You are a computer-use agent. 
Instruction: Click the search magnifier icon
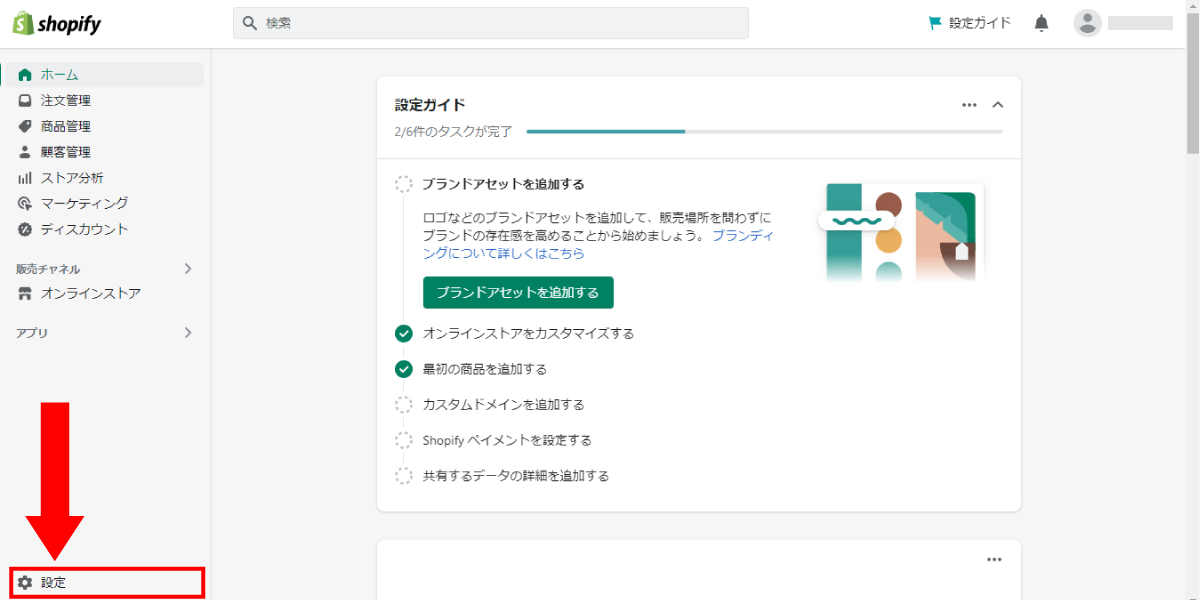[x=250, y=23]
